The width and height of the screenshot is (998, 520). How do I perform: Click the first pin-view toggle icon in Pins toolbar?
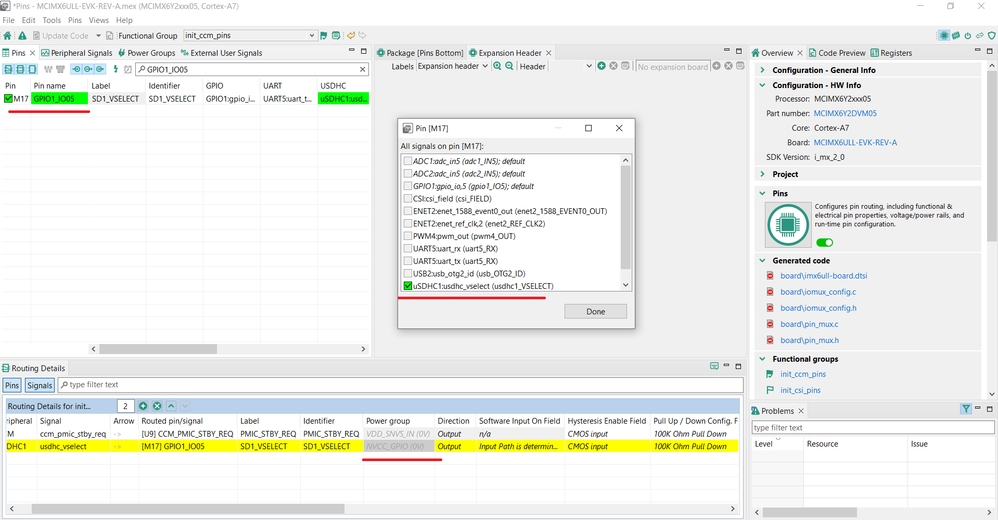[8, 69]
